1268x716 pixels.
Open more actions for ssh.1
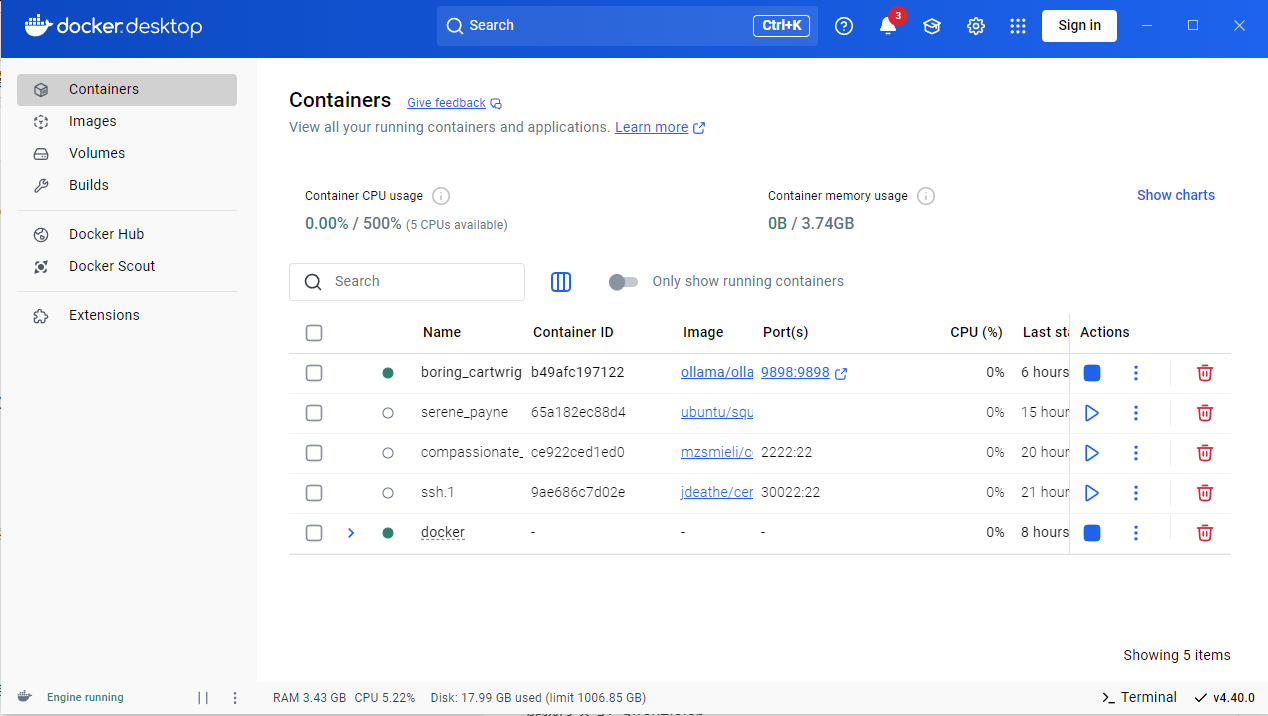[x=1136, y=493]
